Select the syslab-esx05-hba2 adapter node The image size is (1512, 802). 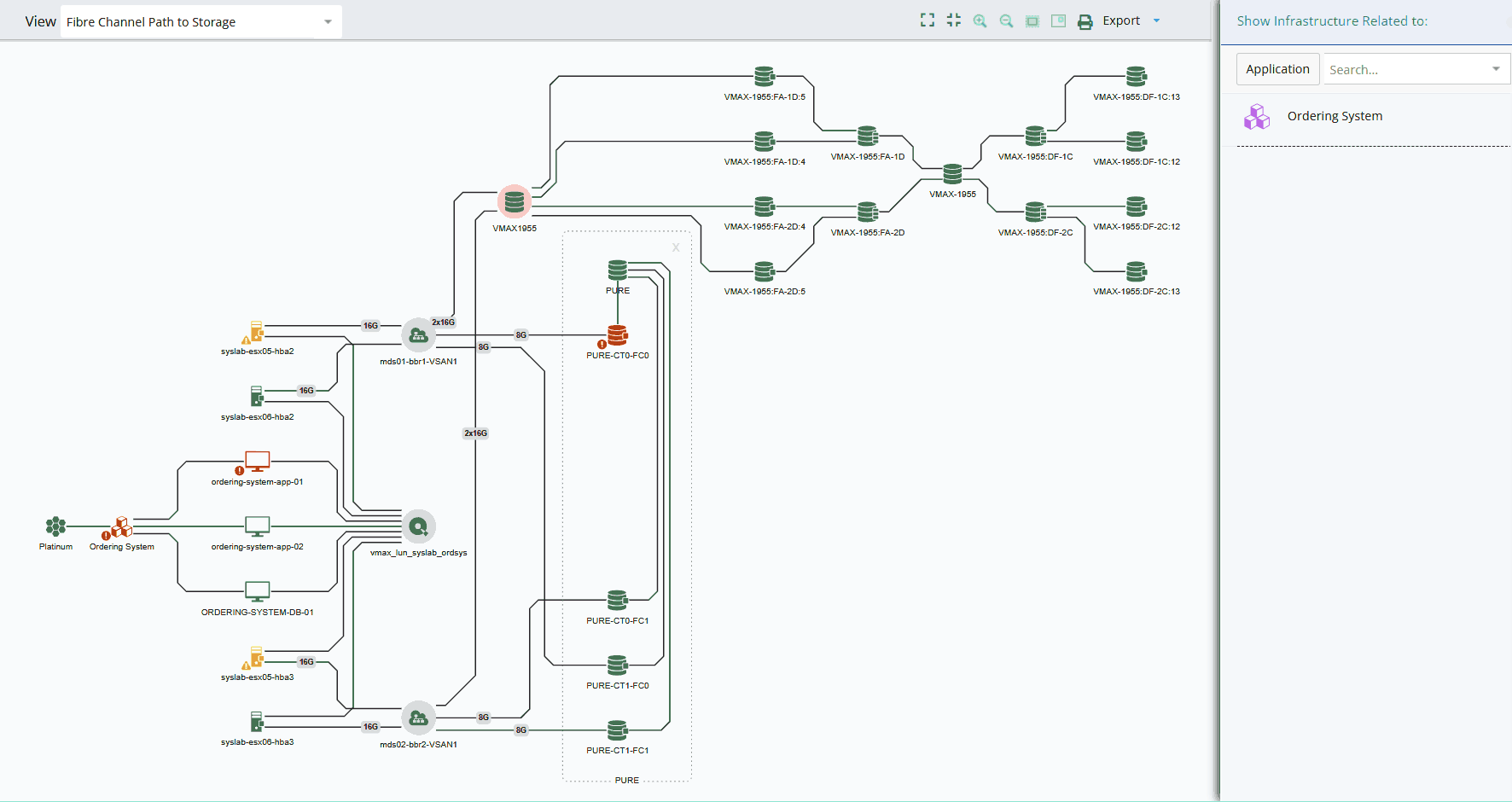(256, 331)
